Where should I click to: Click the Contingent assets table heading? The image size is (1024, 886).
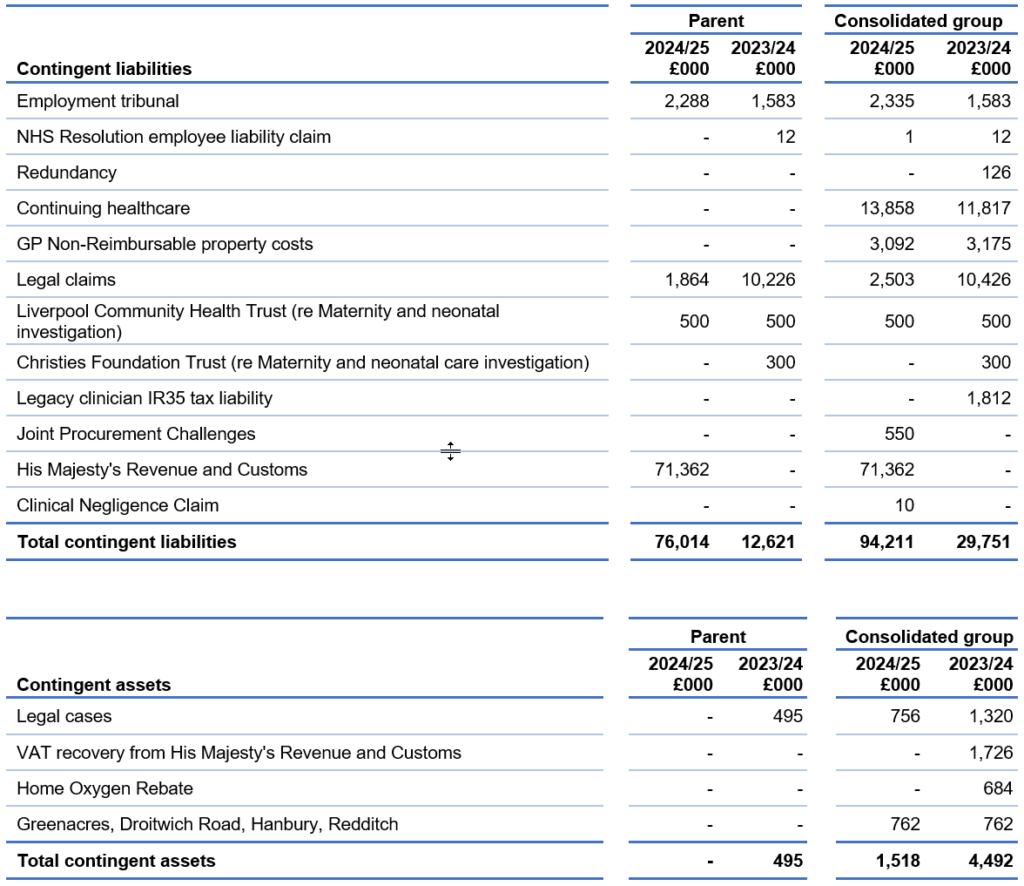click(x=94, y=685)
